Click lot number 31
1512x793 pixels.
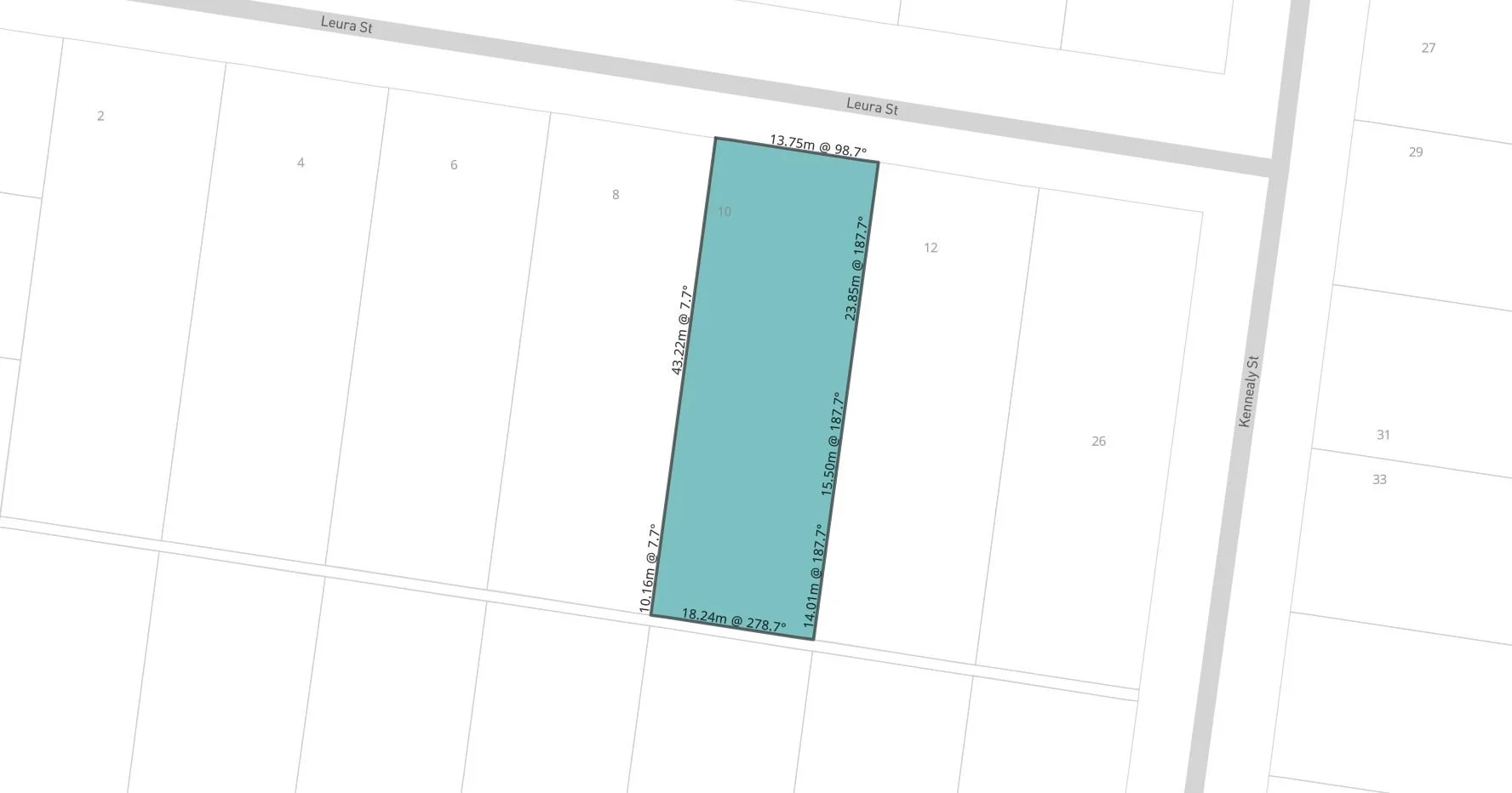(1383, 435)
